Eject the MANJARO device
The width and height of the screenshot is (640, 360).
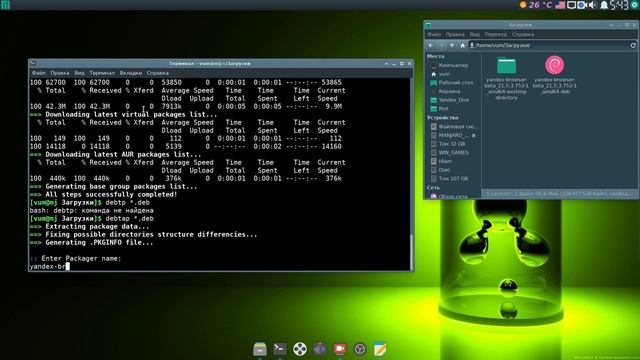473,135
